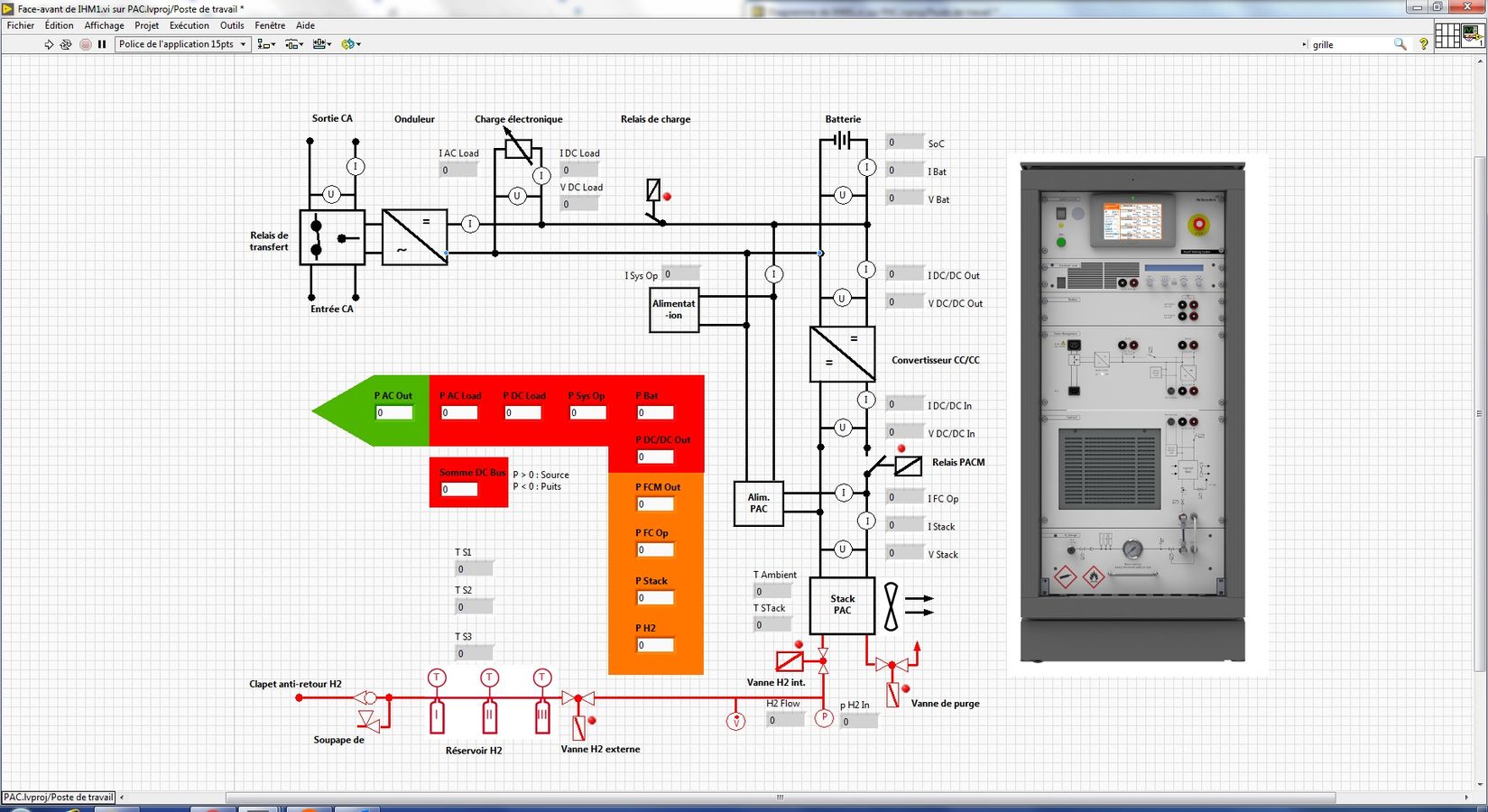Click the search magnifier icon
Viewport: 1488px width, 812px height.
click(1400, 44)
